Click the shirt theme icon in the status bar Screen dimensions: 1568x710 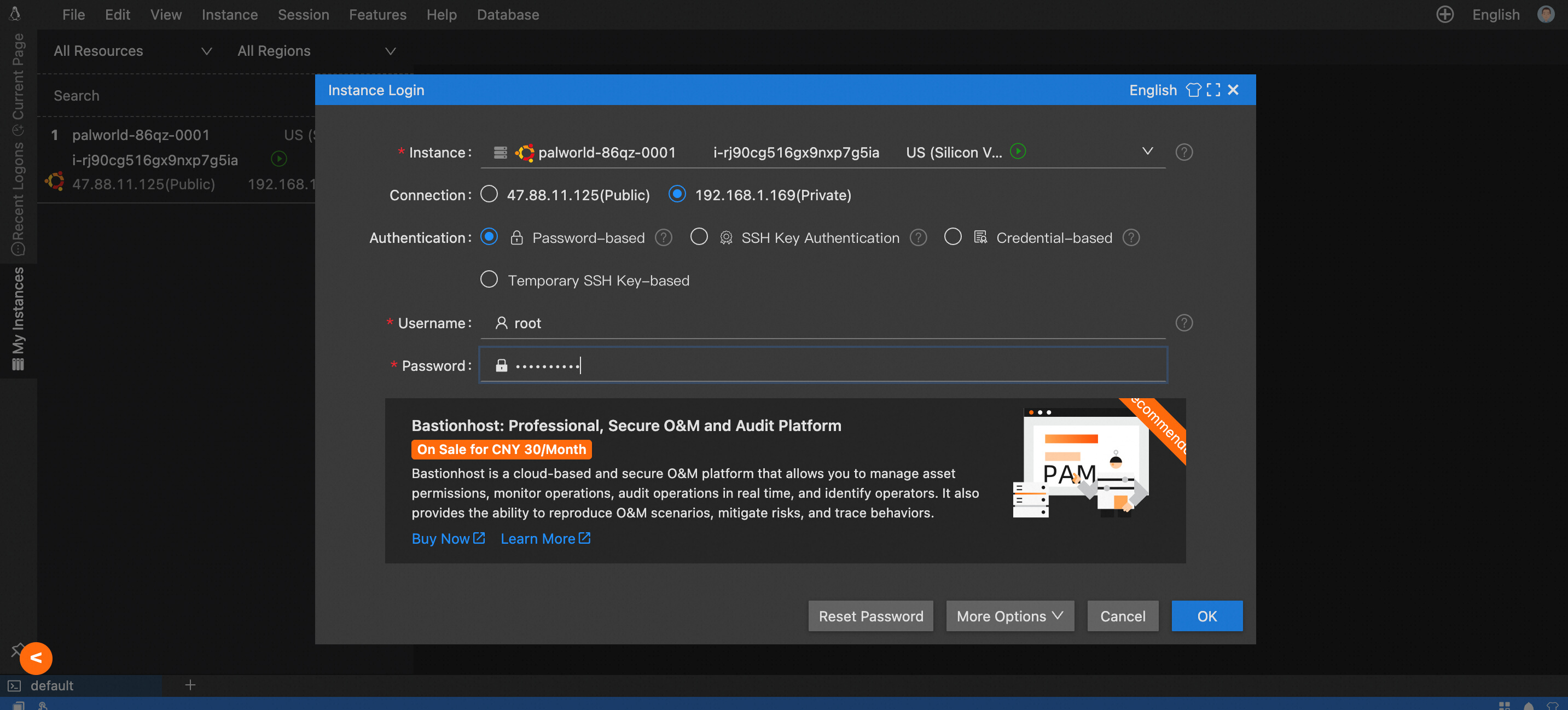1553,705
